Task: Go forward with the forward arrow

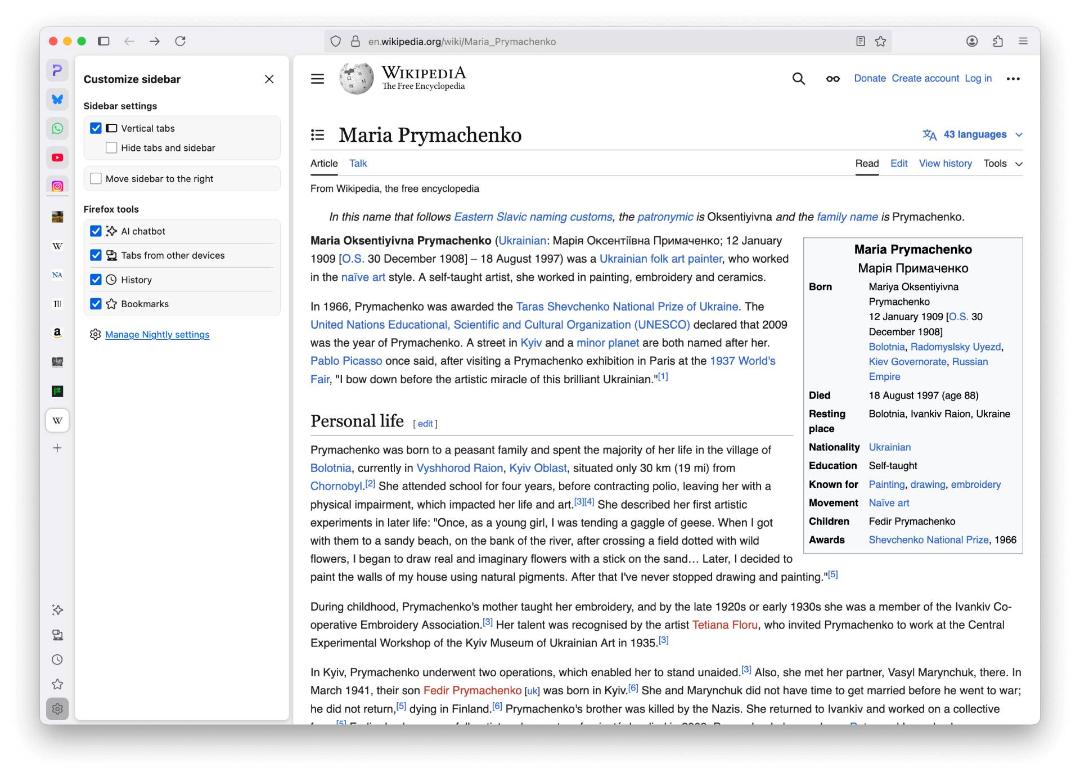Action: 154,41
